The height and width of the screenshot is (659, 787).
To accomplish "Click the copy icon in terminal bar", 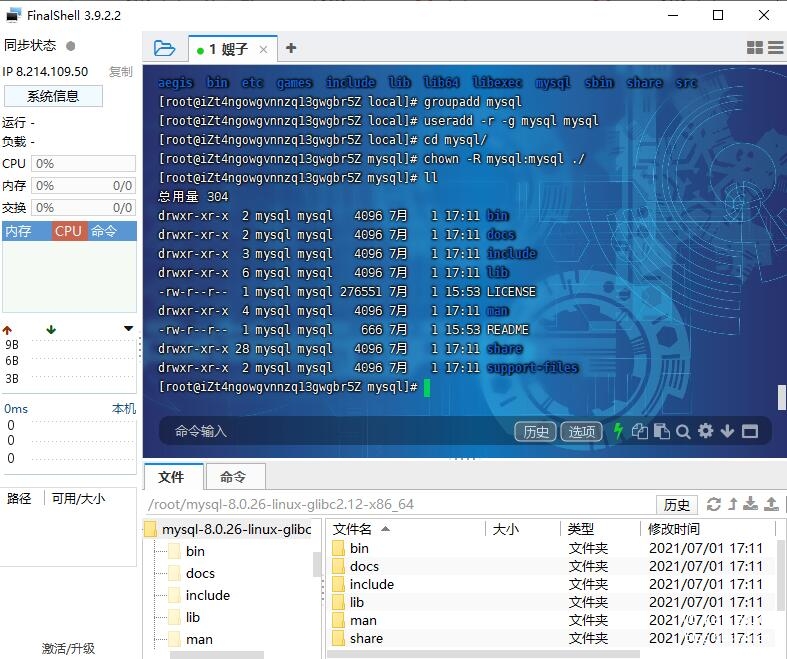I will click(639, 432).
